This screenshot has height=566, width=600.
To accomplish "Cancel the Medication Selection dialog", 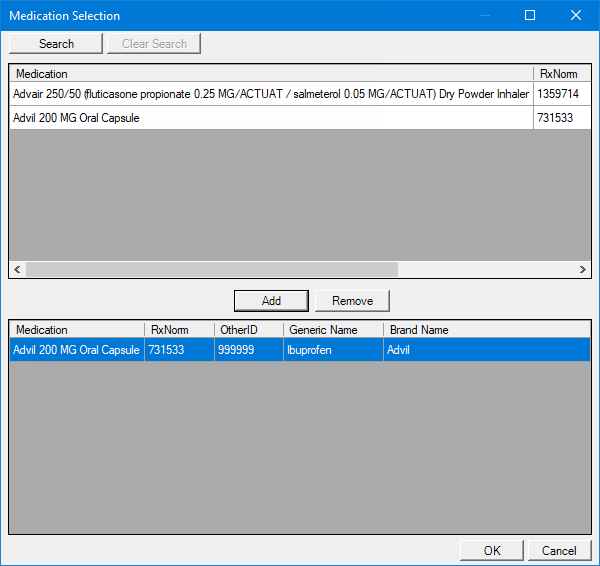I will click(559, 550).
